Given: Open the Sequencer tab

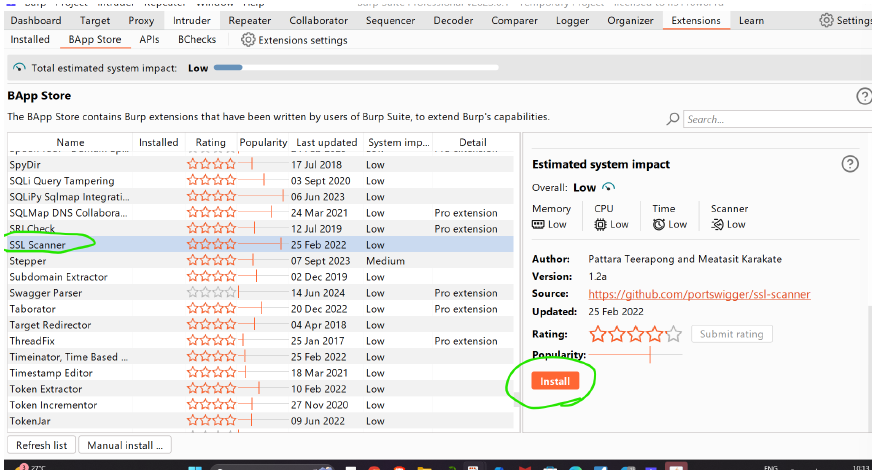Looking at the screenshot, I should click(391, 21).
